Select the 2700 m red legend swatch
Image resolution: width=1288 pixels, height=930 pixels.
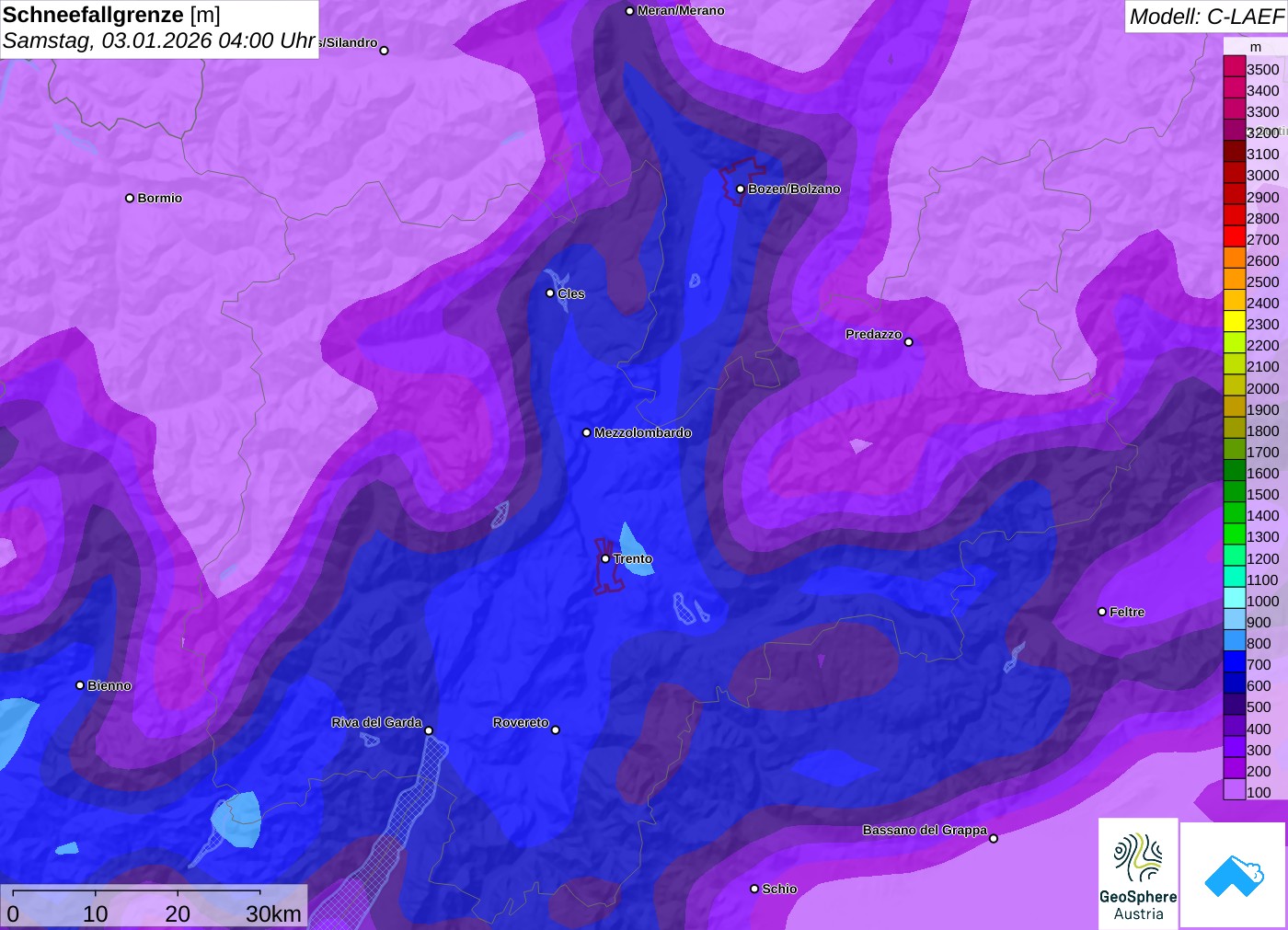click(1234, 238)
